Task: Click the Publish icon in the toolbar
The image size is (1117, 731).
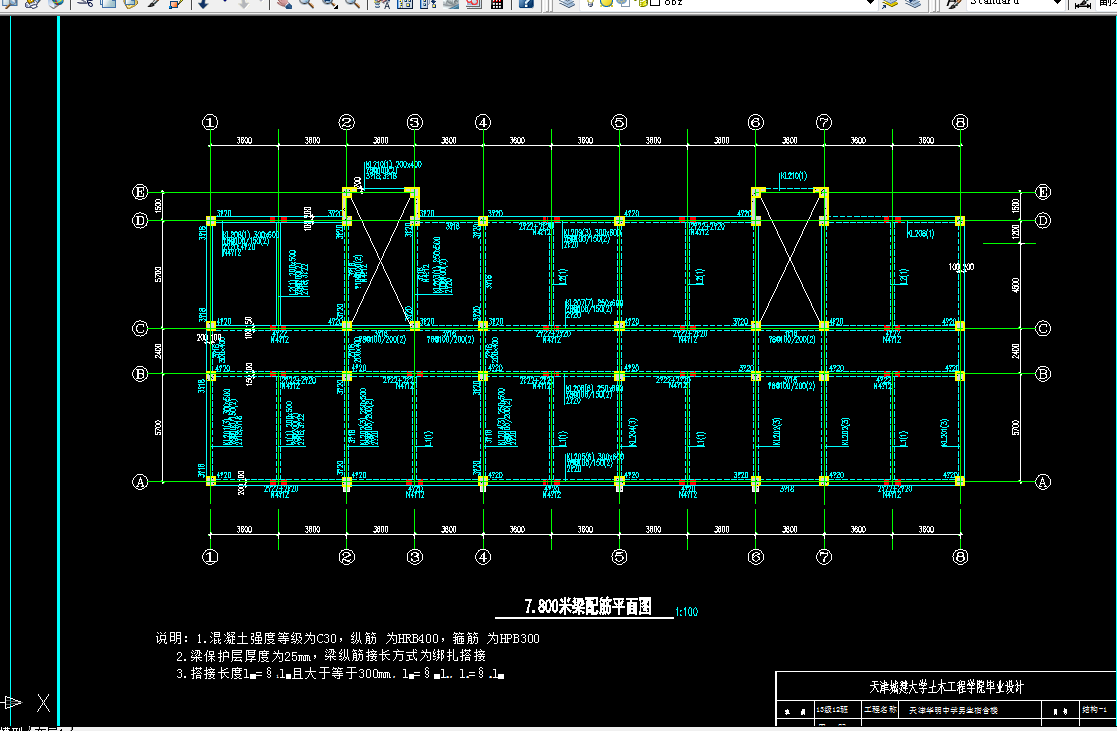Action: pos(32,4)
